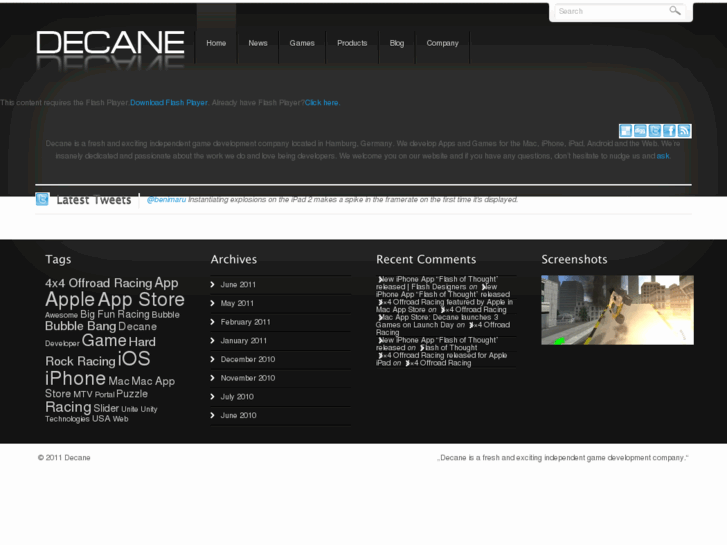Open 'Mac App Store: Decane launches 3 Games' comment
727x545 pixels.
point(437,321)
